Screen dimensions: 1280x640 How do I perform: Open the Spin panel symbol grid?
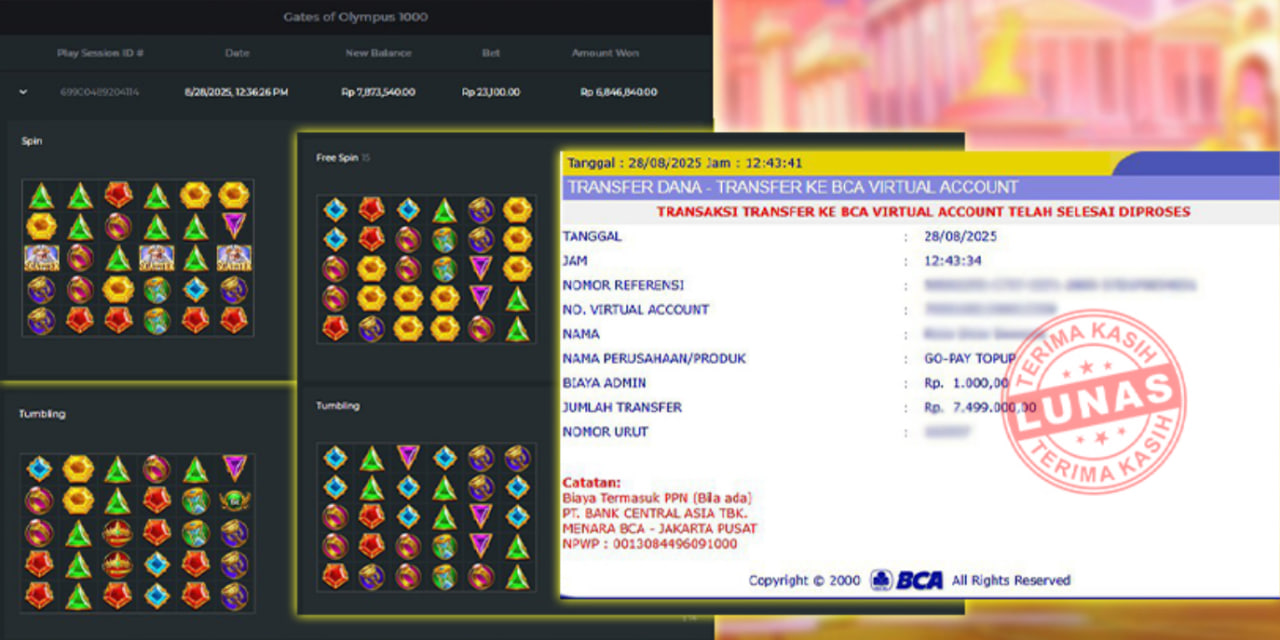(137, 258)
